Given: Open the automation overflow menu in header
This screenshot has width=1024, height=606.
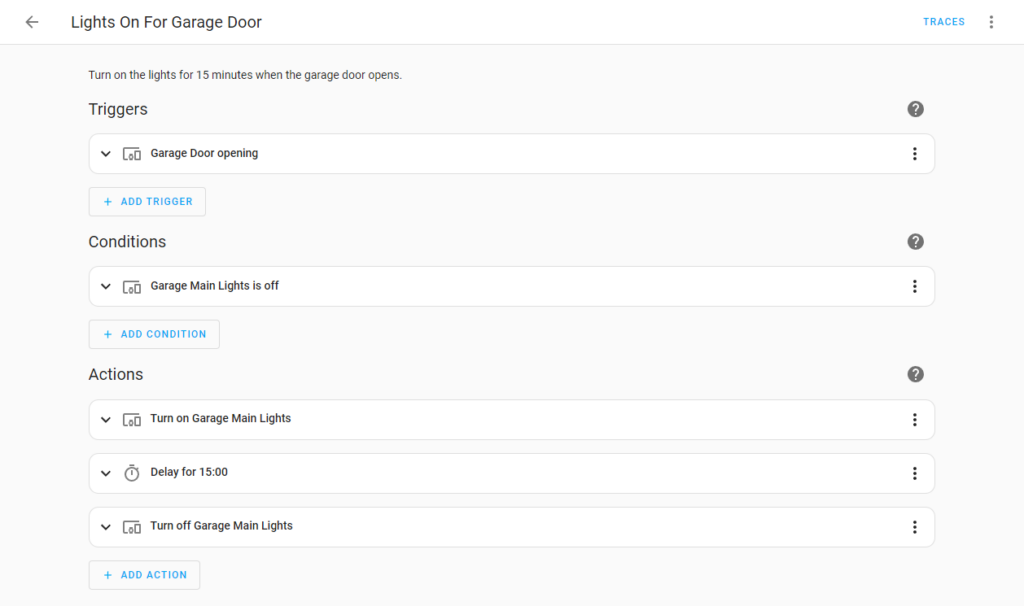Looking at the screenshot, I should (991, 22).
